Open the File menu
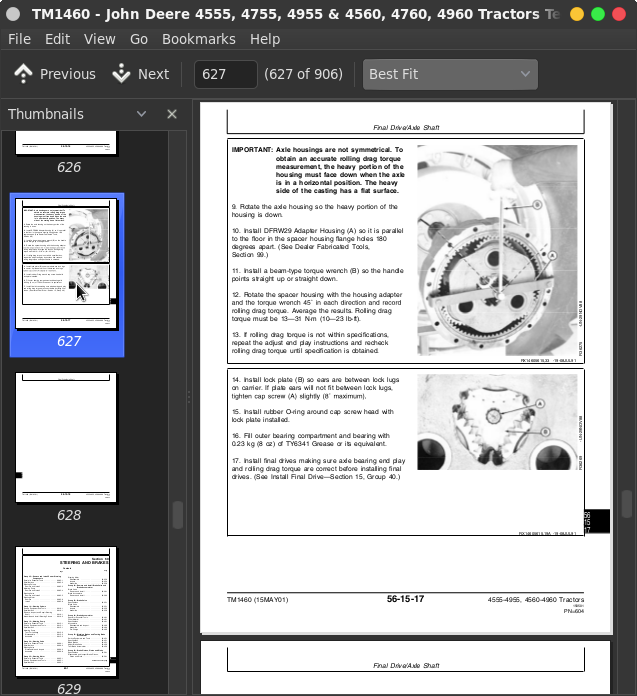The width and height of the screenshot is (637, 696). coord(19,39)
